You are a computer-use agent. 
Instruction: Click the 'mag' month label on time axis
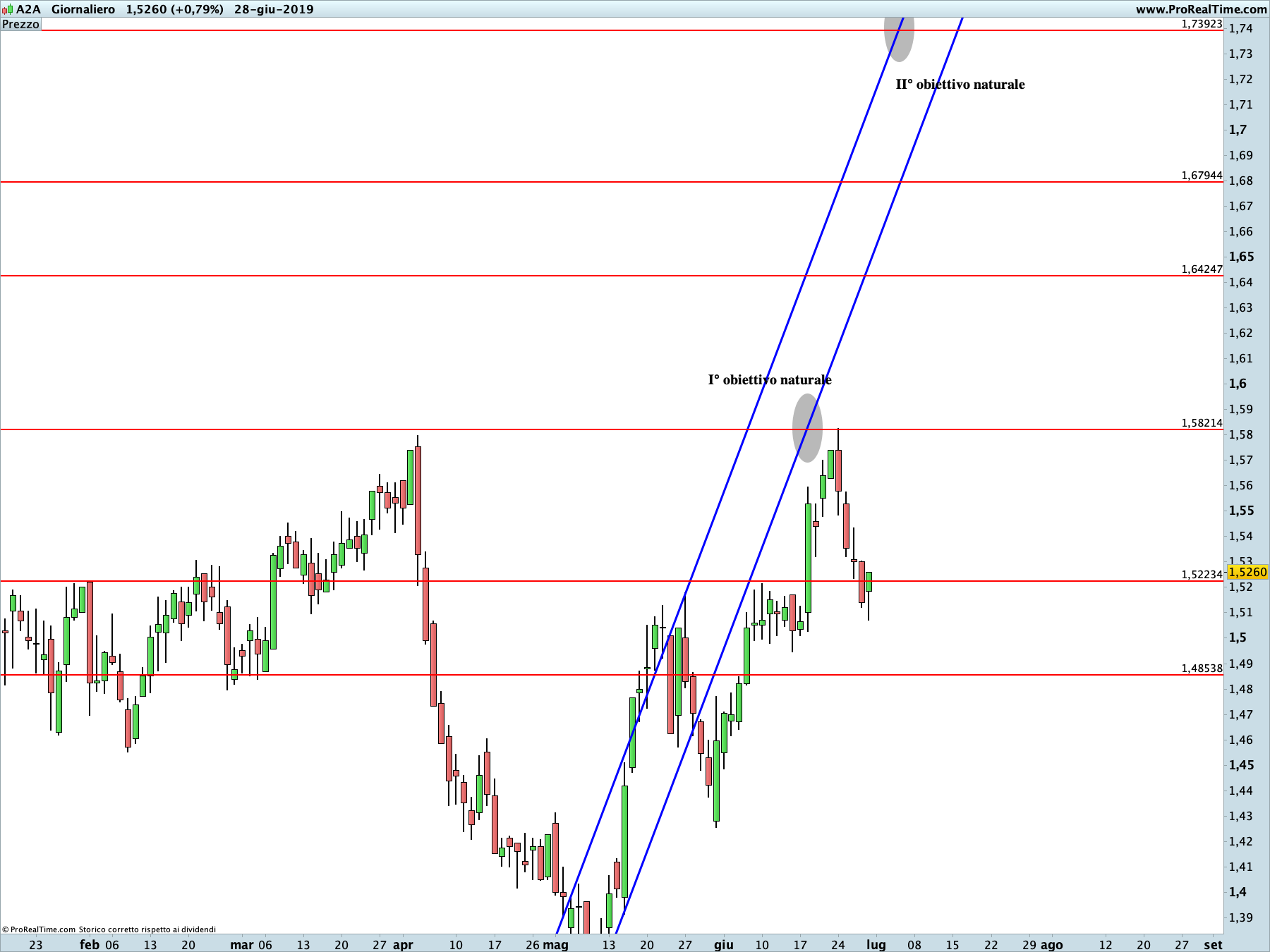click(556, 945)
